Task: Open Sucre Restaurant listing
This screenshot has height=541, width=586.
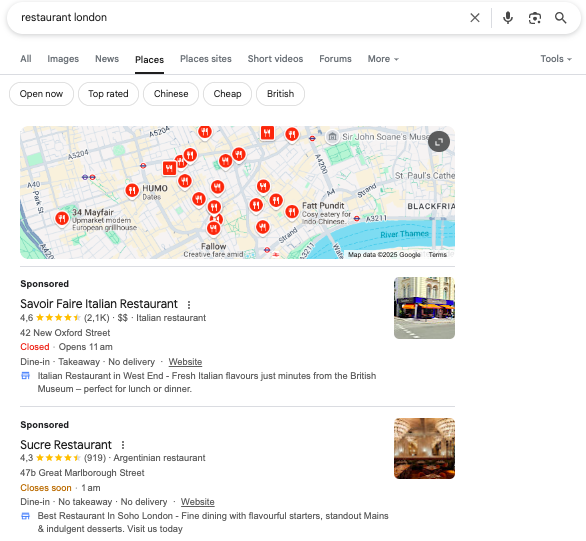Action: (x=66, y=445)
